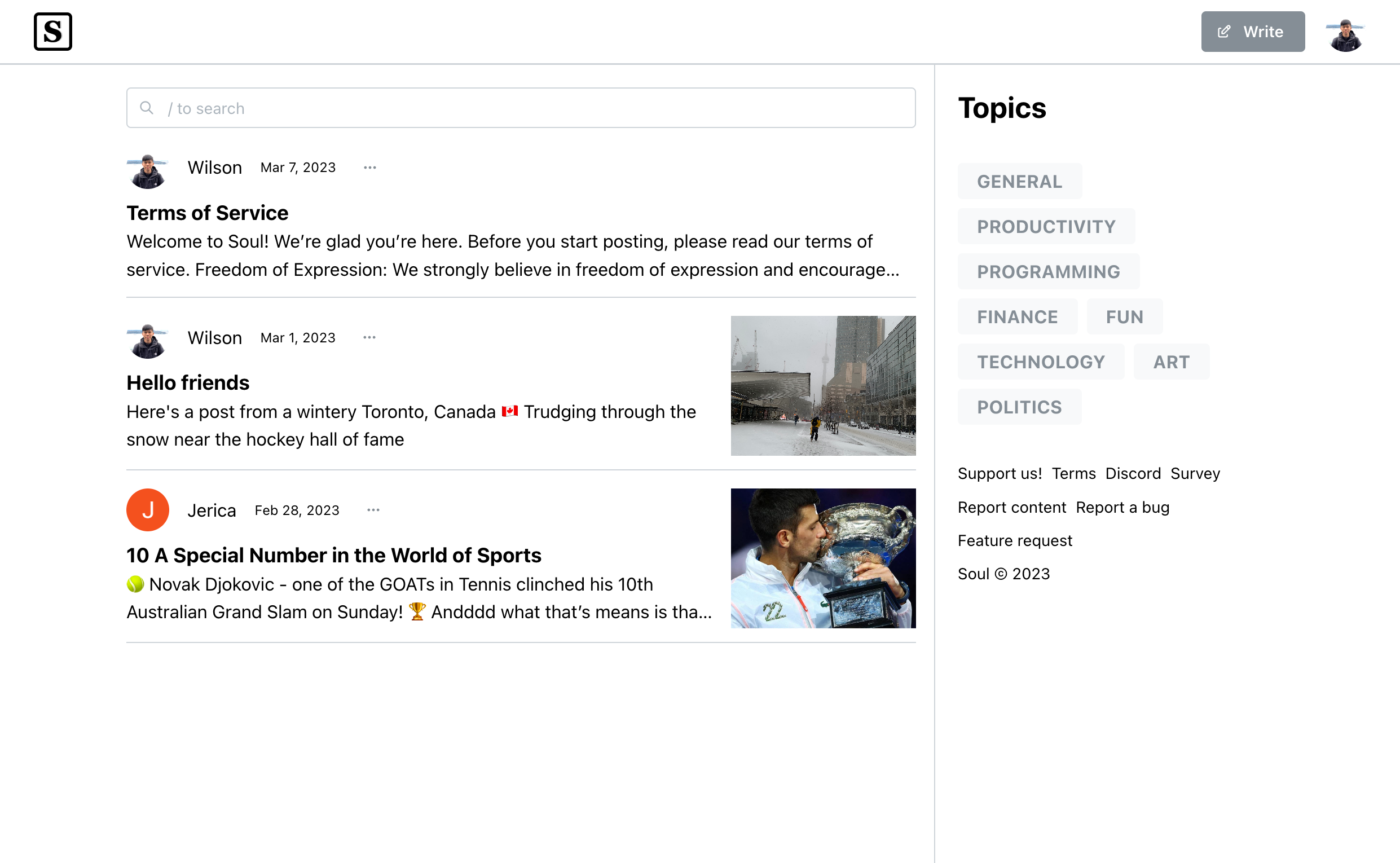Open the snowy Toronto post thumbnail
This screenshot has width=1400, height=863.
pos(822,386)
